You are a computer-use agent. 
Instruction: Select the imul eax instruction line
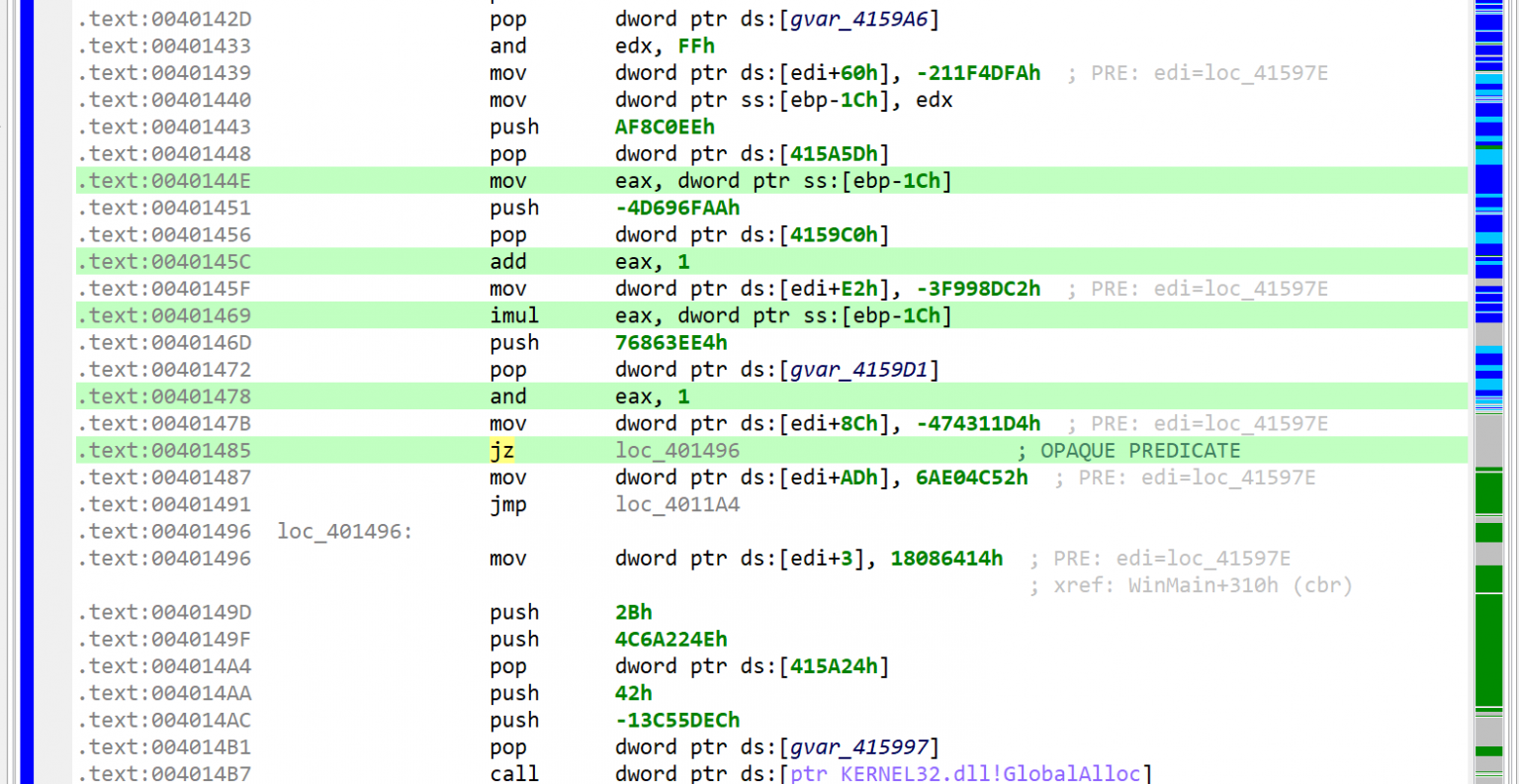(x=692, y=315)
